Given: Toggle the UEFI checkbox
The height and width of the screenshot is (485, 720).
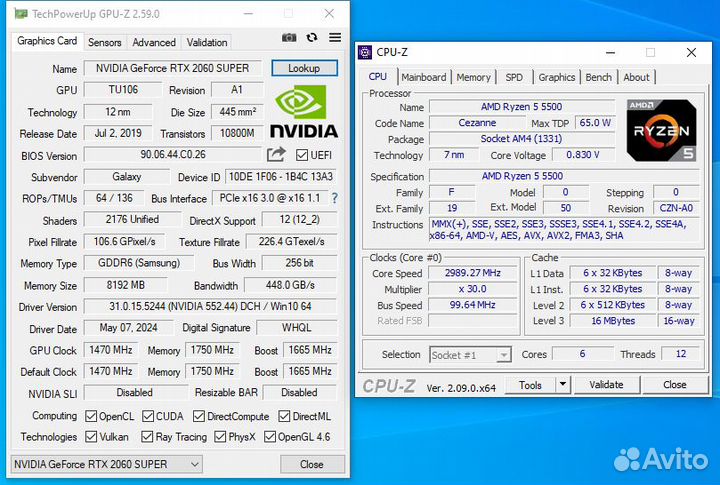Looking at the screenshot, I should [x=302, y=155].
